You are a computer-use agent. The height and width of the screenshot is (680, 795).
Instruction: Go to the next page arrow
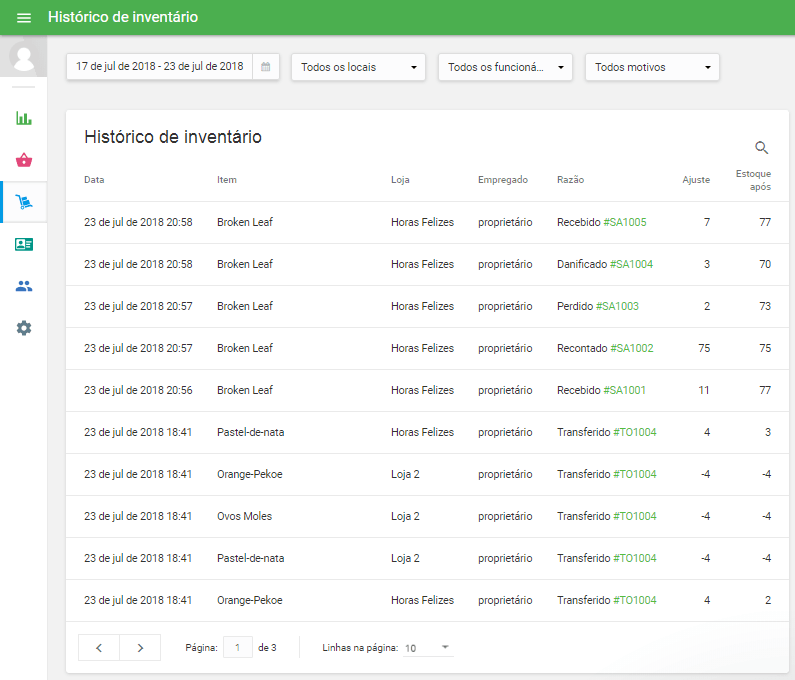click(x=140, y=648)
